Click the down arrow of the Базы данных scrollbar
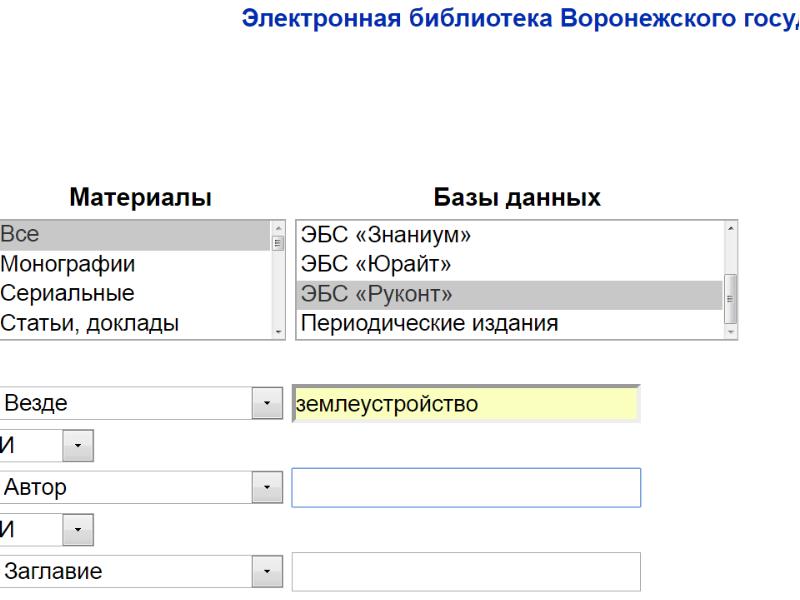800x600 pixels. pyautogui.click(x=730, y=331)
